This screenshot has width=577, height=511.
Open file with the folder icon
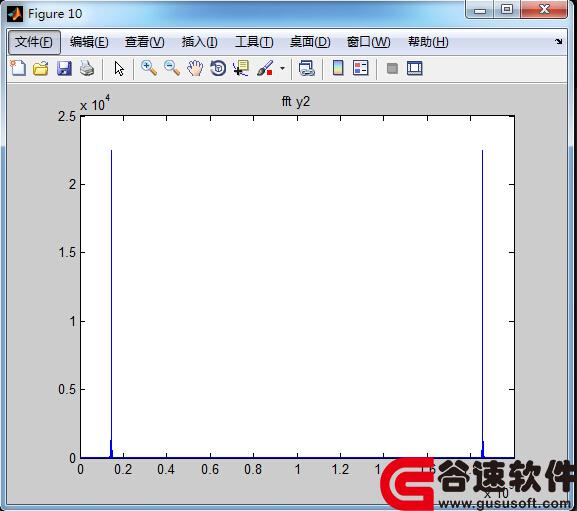[40, 68]
